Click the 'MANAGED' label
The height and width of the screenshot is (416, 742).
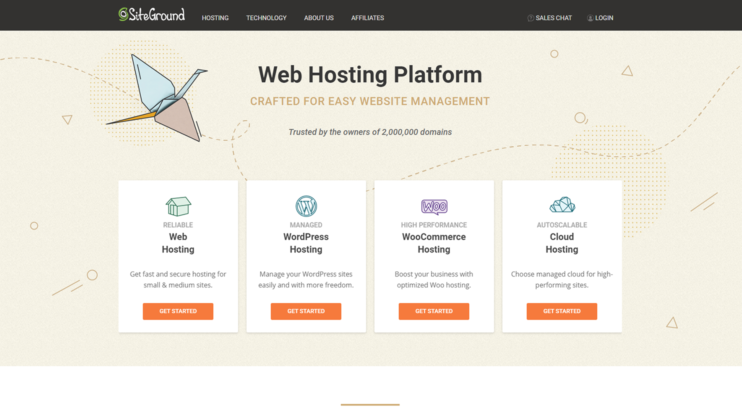[x=306, y=225]
